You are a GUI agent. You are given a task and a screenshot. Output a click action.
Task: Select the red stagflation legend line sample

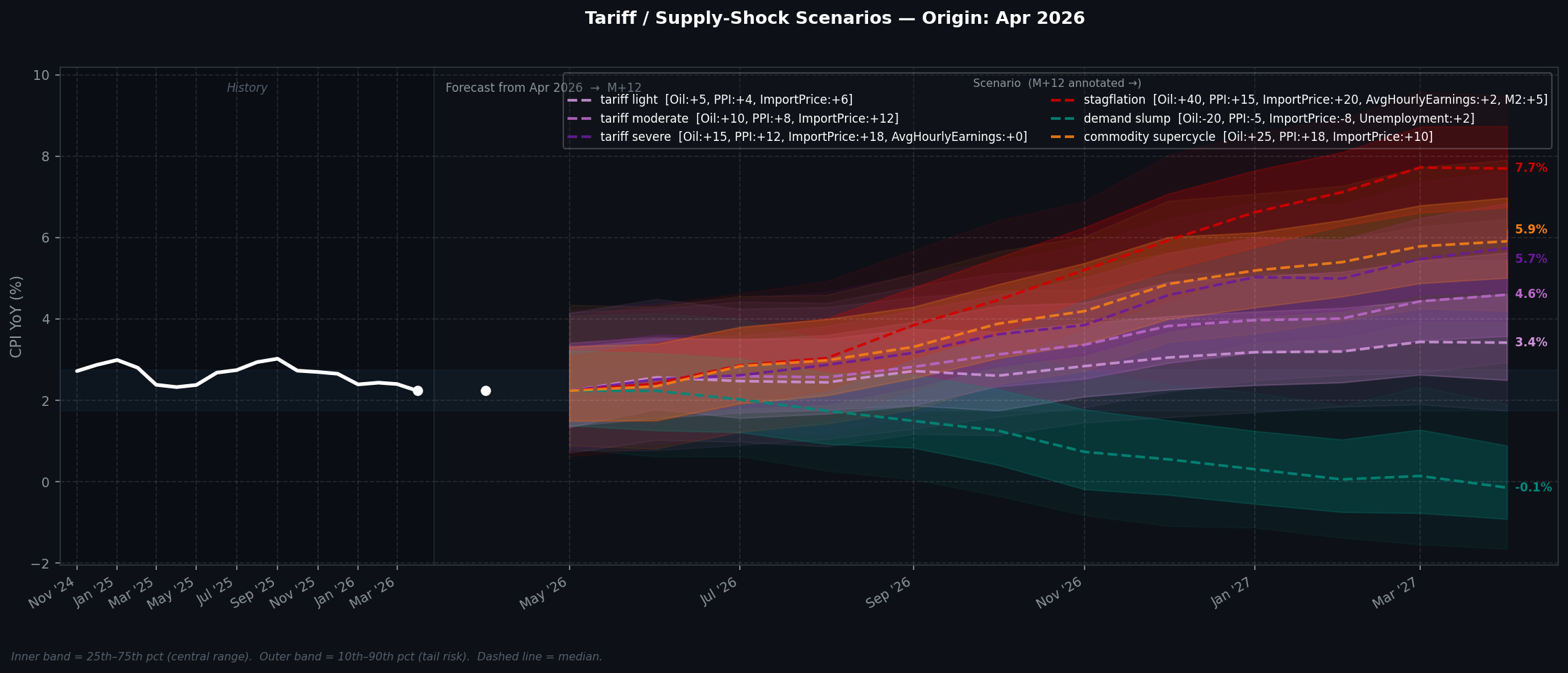coord(1062,100)
